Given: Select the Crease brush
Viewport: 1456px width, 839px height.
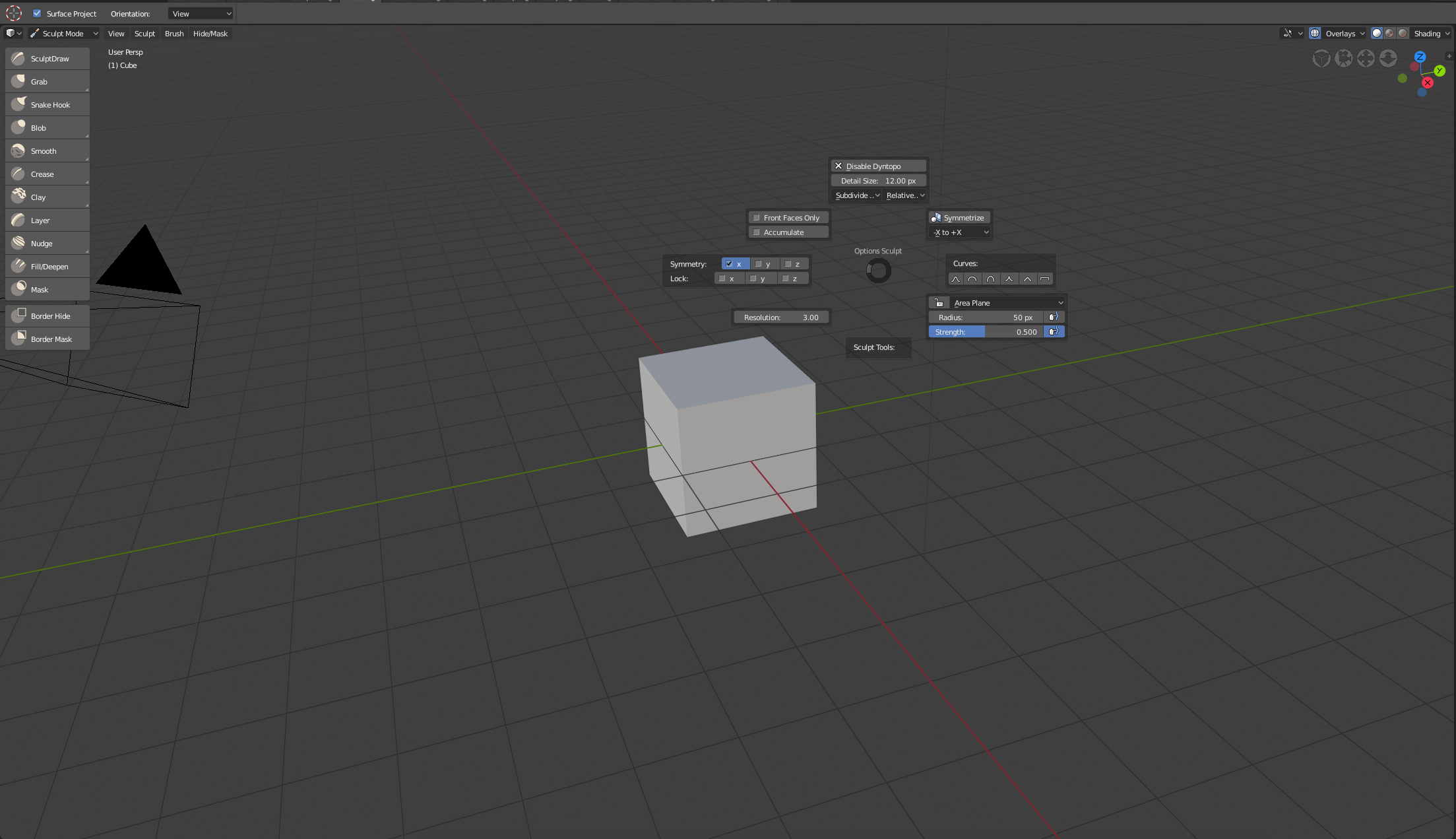Looking at the screenshot, I should 47,174.
